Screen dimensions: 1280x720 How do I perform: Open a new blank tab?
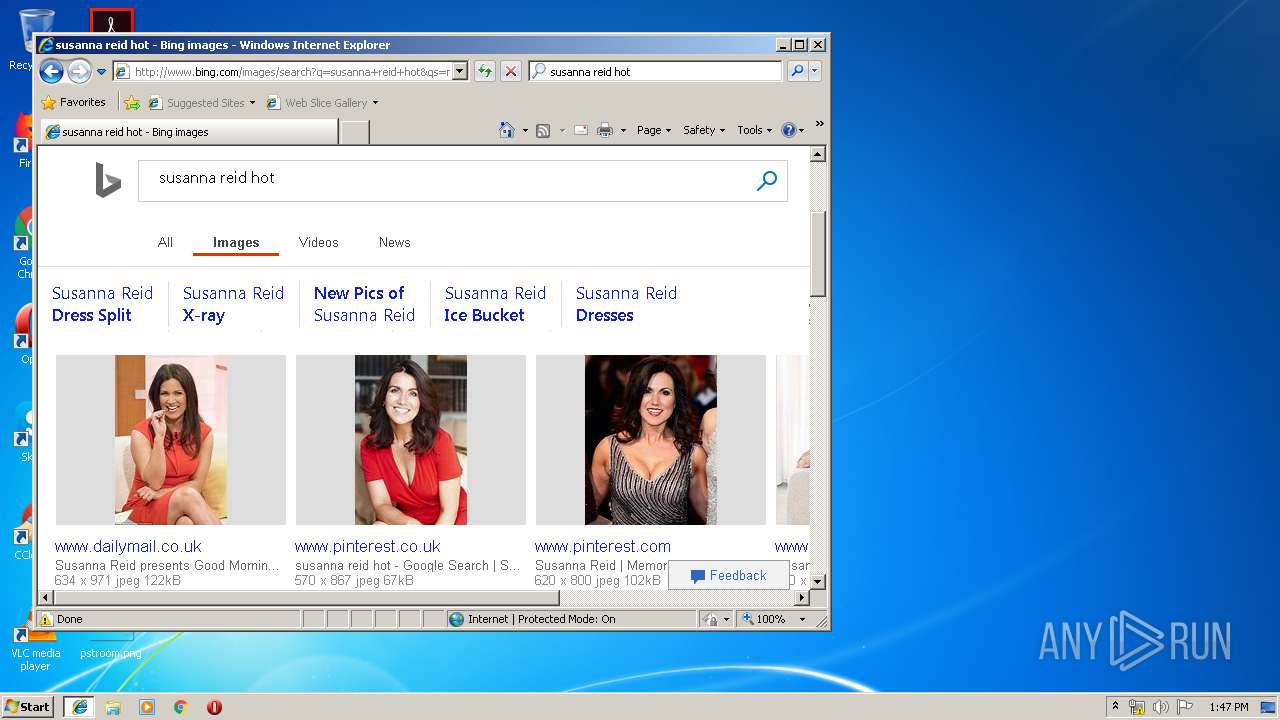click(x=354, y=131)
